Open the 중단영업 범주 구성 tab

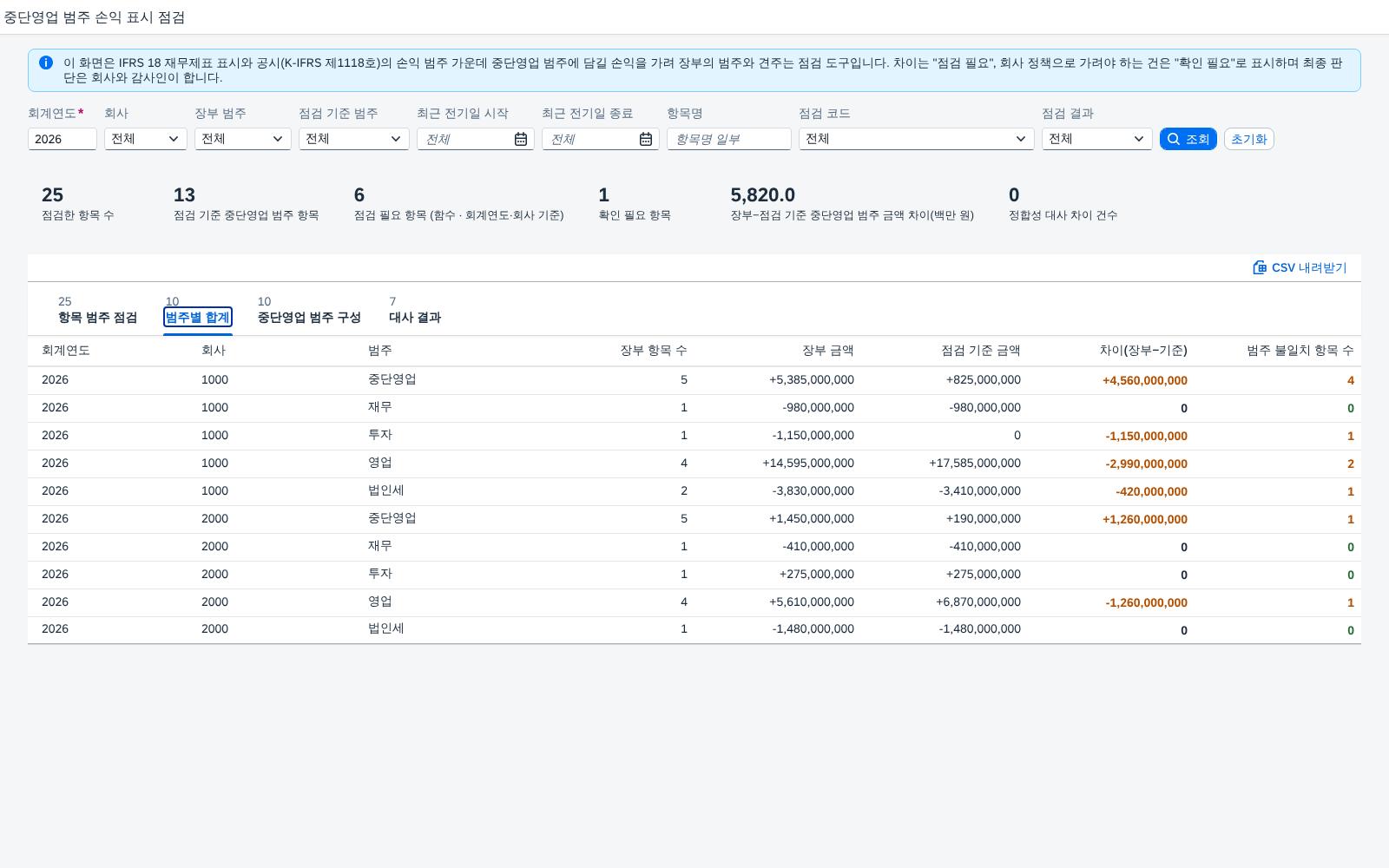tap(309, 318)
